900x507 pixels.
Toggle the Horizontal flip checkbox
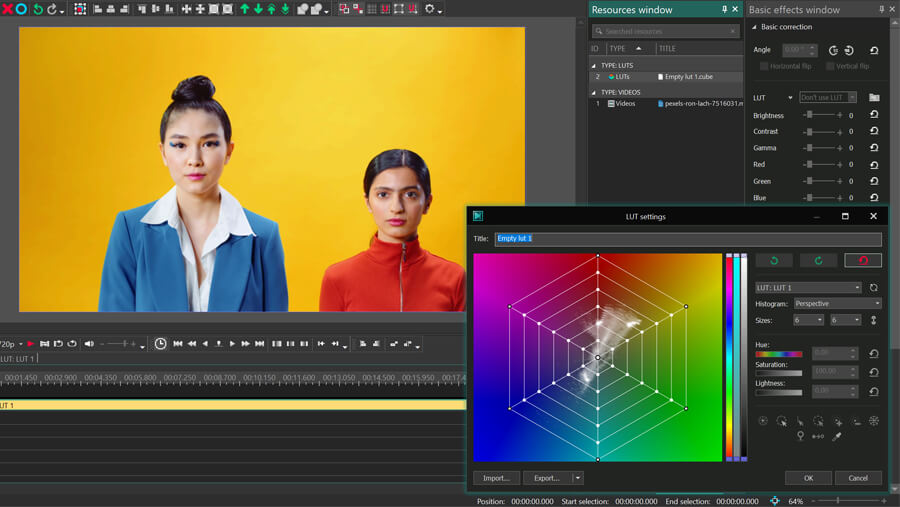point(764,66)
